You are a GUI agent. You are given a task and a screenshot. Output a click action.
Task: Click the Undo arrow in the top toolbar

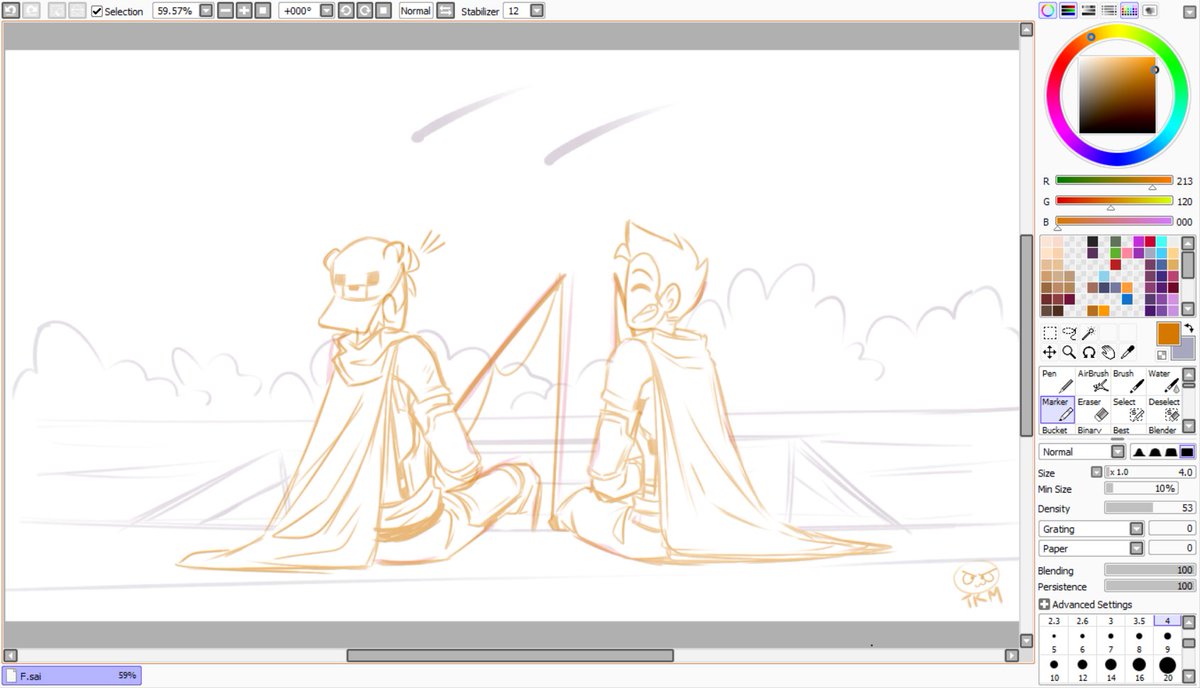pyautogui.click(x=10, y=10)
